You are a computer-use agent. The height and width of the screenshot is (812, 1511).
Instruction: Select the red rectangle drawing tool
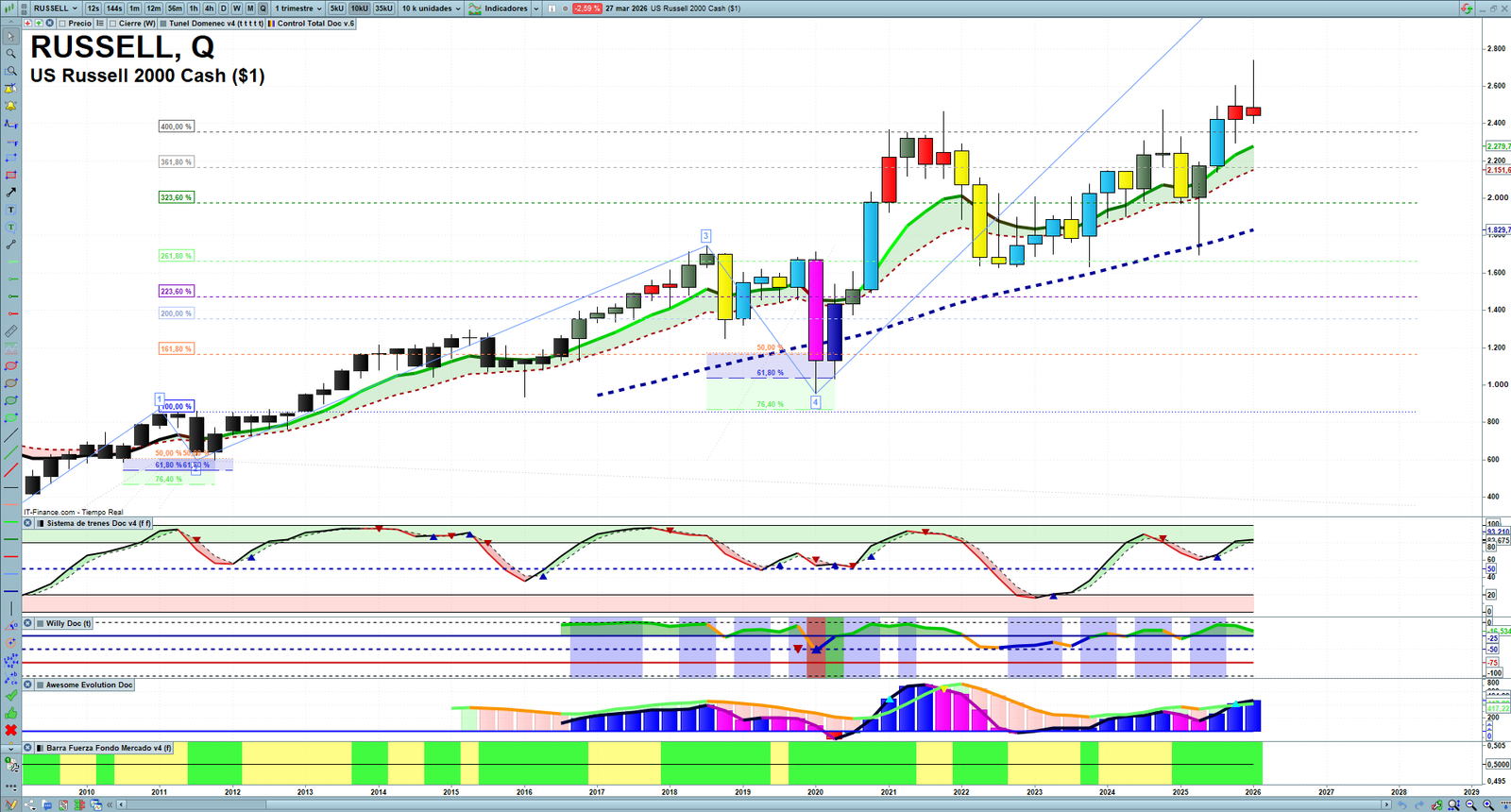pyautogui.click(x=10, y=175)
